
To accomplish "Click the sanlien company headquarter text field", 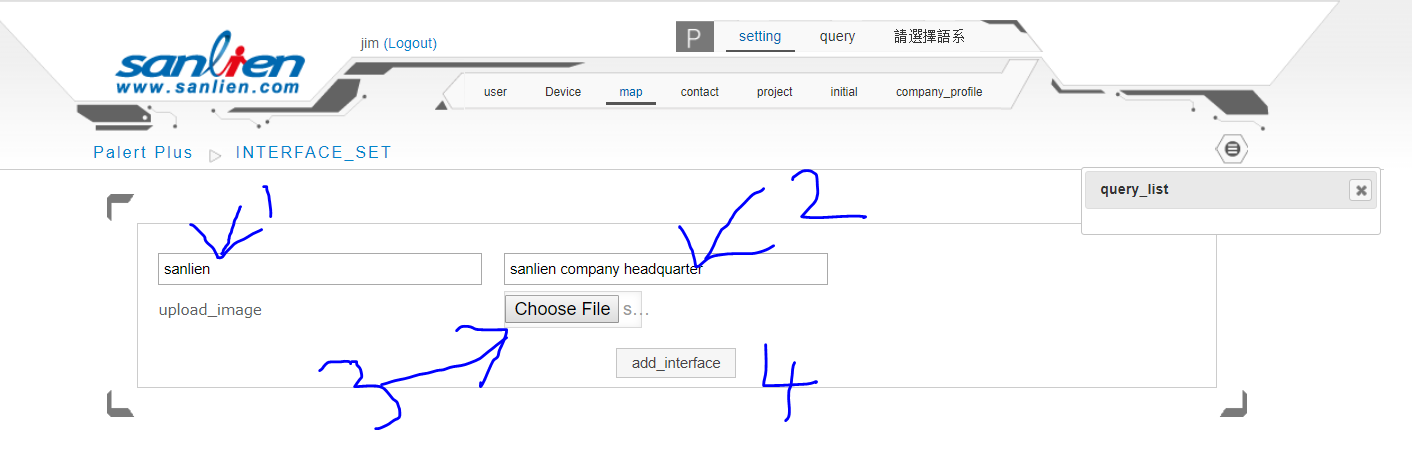I will [665, 269].
